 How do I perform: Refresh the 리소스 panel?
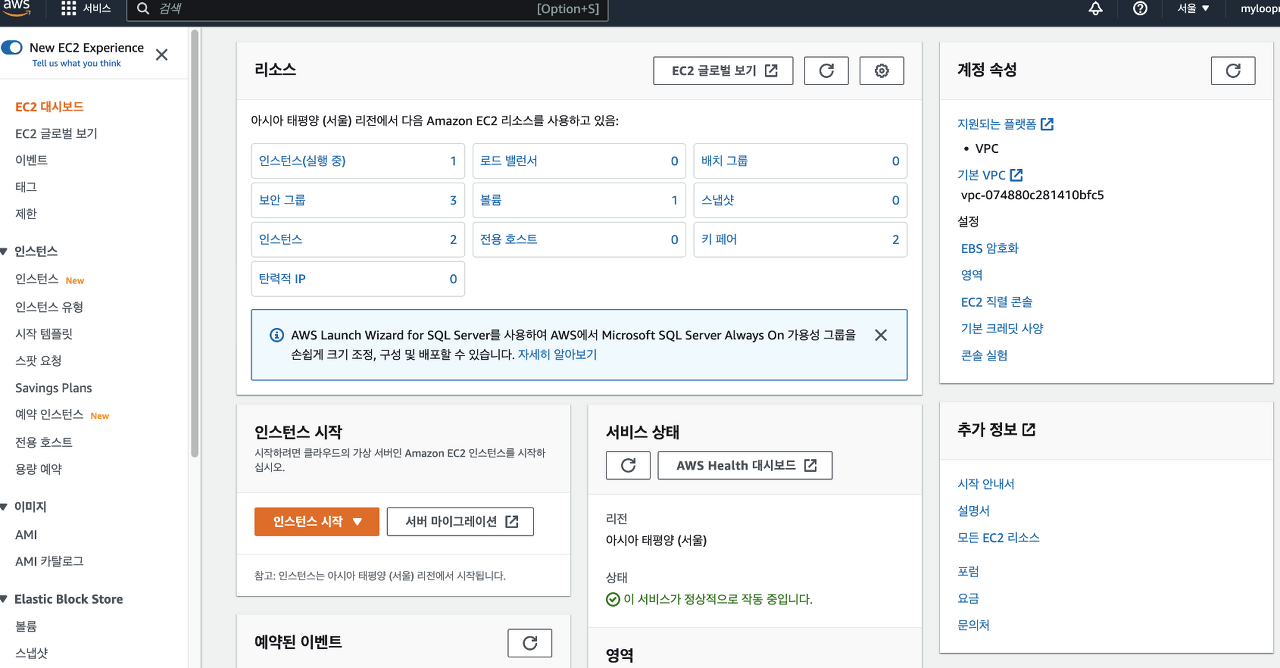pyautogui.click(x=826, y=71)
